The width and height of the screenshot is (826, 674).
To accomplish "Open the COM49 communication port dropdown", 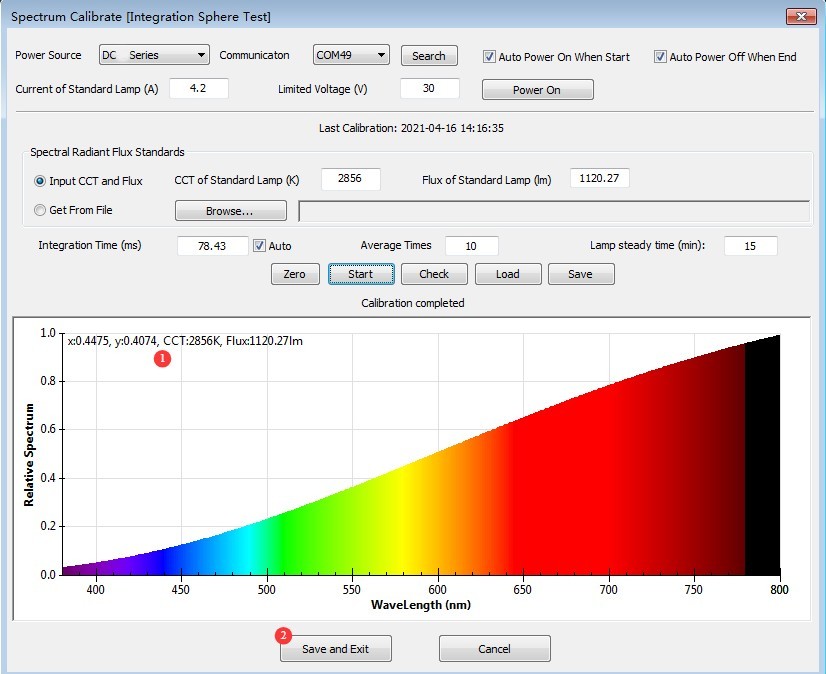I will coord(351,55).
